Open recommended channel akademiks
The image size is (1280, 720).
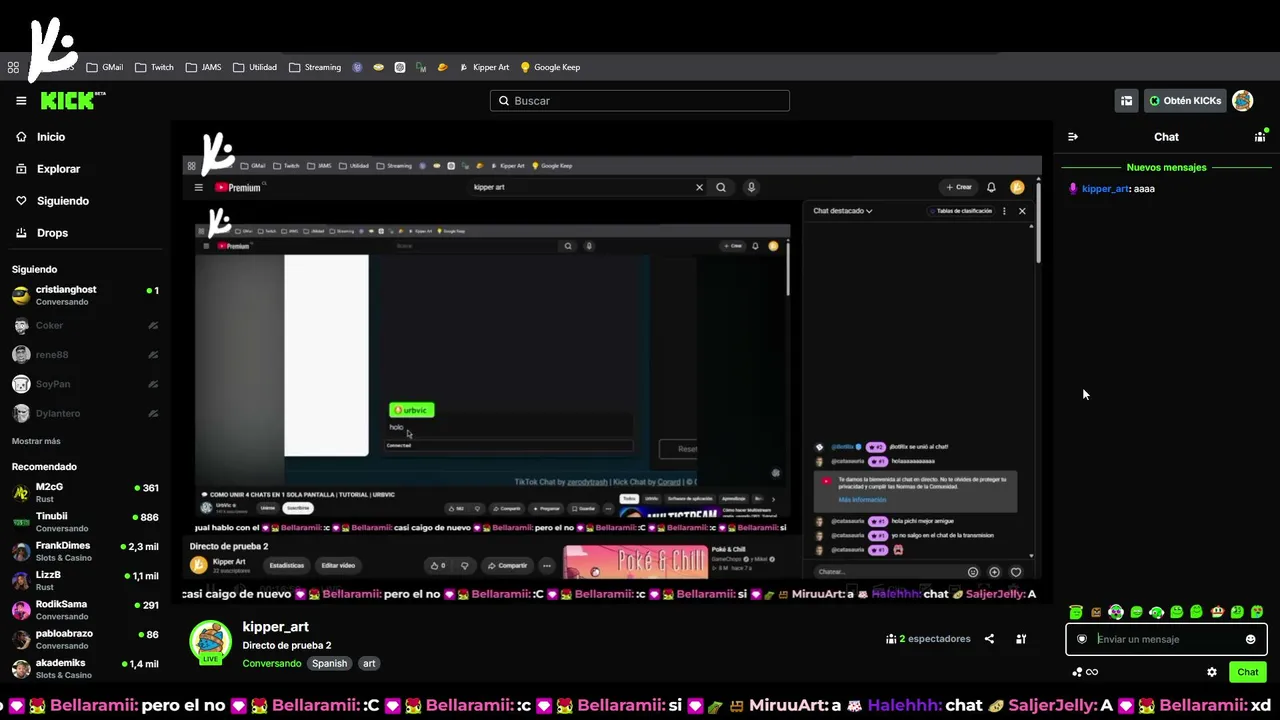click(x=86, y=668)
